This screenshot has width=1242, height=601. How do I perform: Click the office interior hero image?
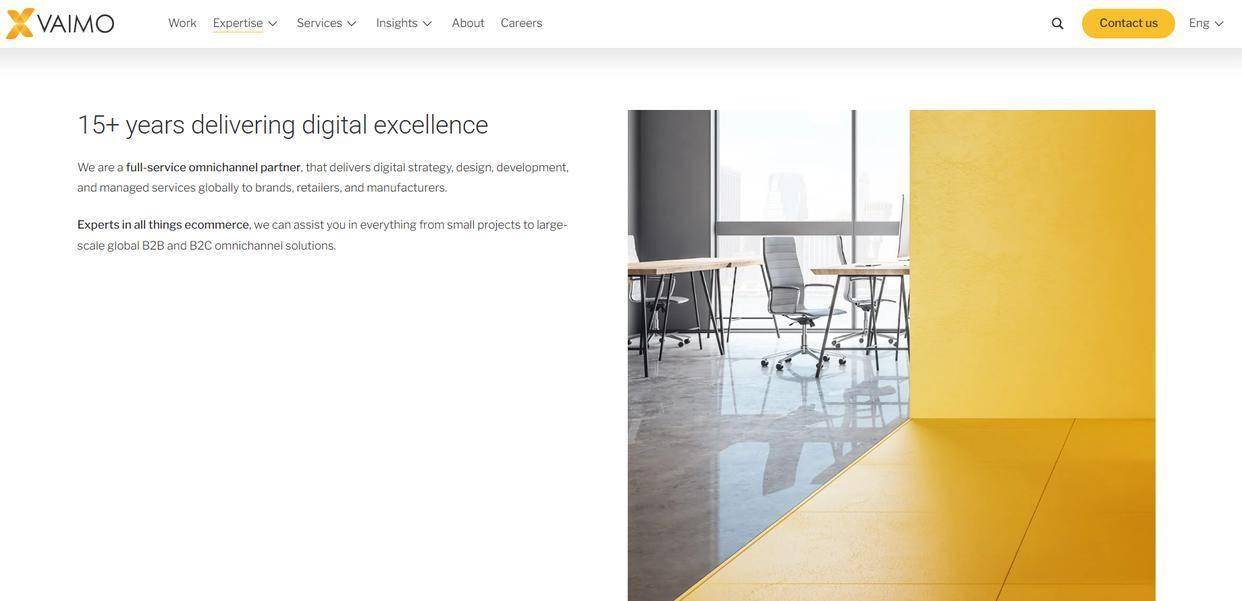[892, 355]
